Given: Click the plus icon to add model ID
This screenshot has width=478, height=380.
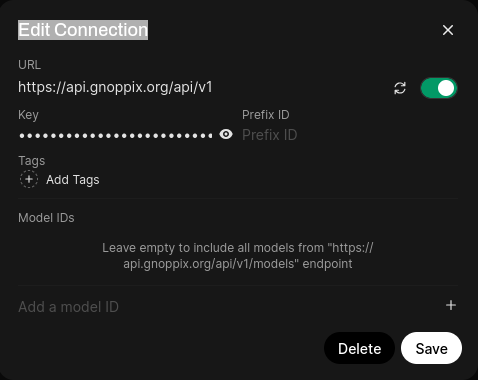Looking at the screenshot, I should (451, 305).
